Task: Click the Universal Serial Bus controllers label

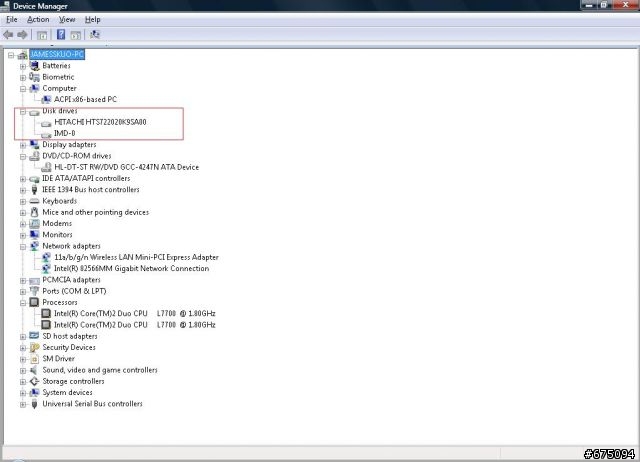Action: click(x=92, y=404)
